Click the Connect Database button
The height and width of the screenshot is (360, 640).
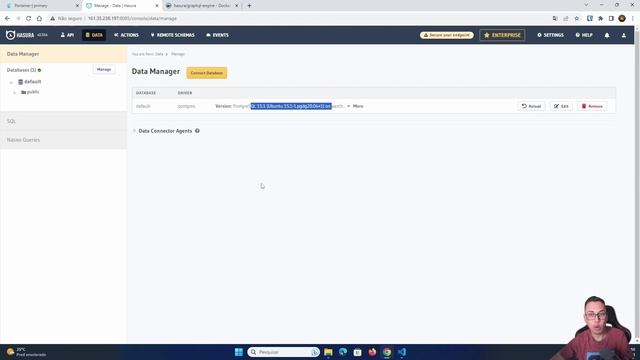(x=207, y=73)
